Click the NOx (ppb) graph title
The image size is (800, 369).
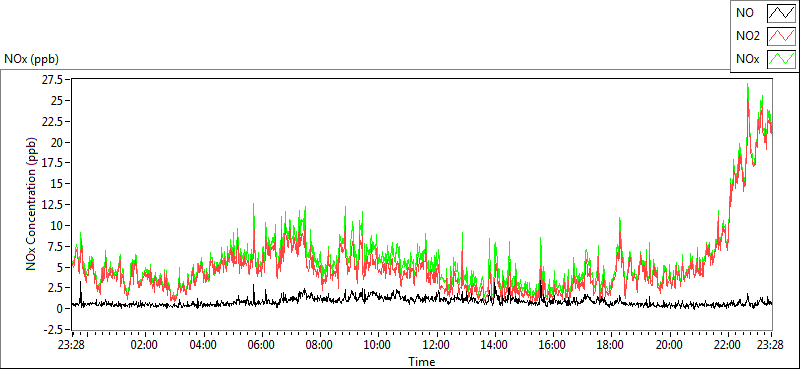coord(31,59)
